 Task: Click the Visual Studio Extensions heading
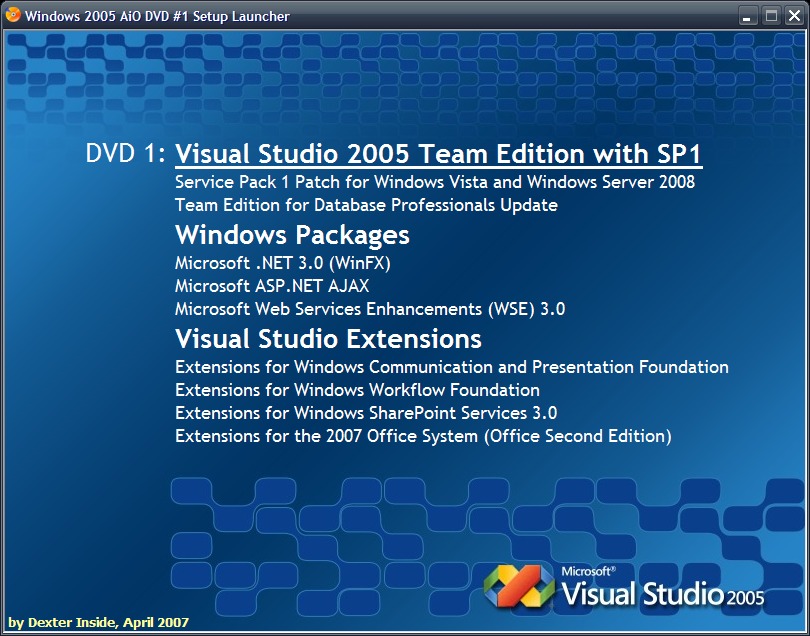click(x=329, y=339)
